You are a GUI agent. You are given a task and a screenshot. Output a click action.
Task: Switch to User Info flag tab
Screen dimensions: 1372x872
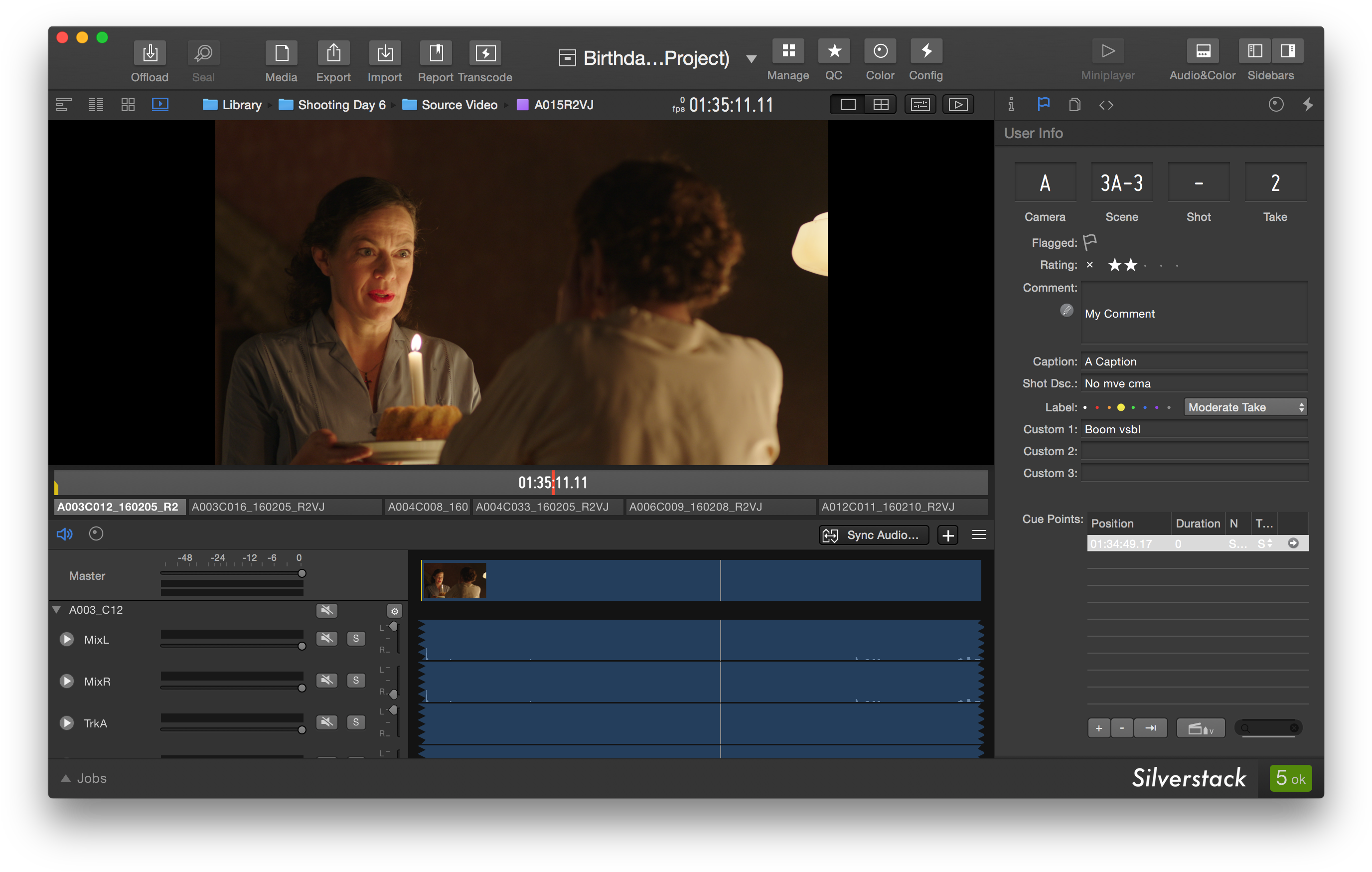[1043, 104]
